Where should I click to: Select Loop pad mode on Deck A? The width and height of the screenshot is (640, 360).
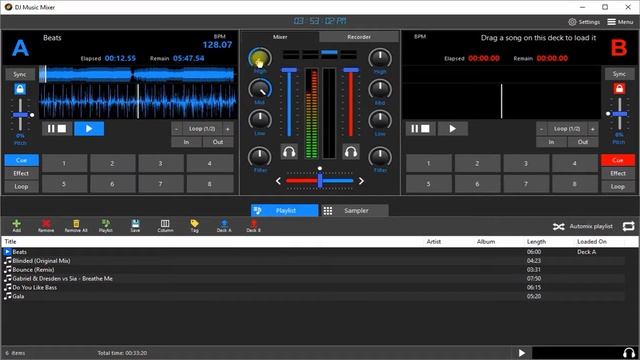21,187
